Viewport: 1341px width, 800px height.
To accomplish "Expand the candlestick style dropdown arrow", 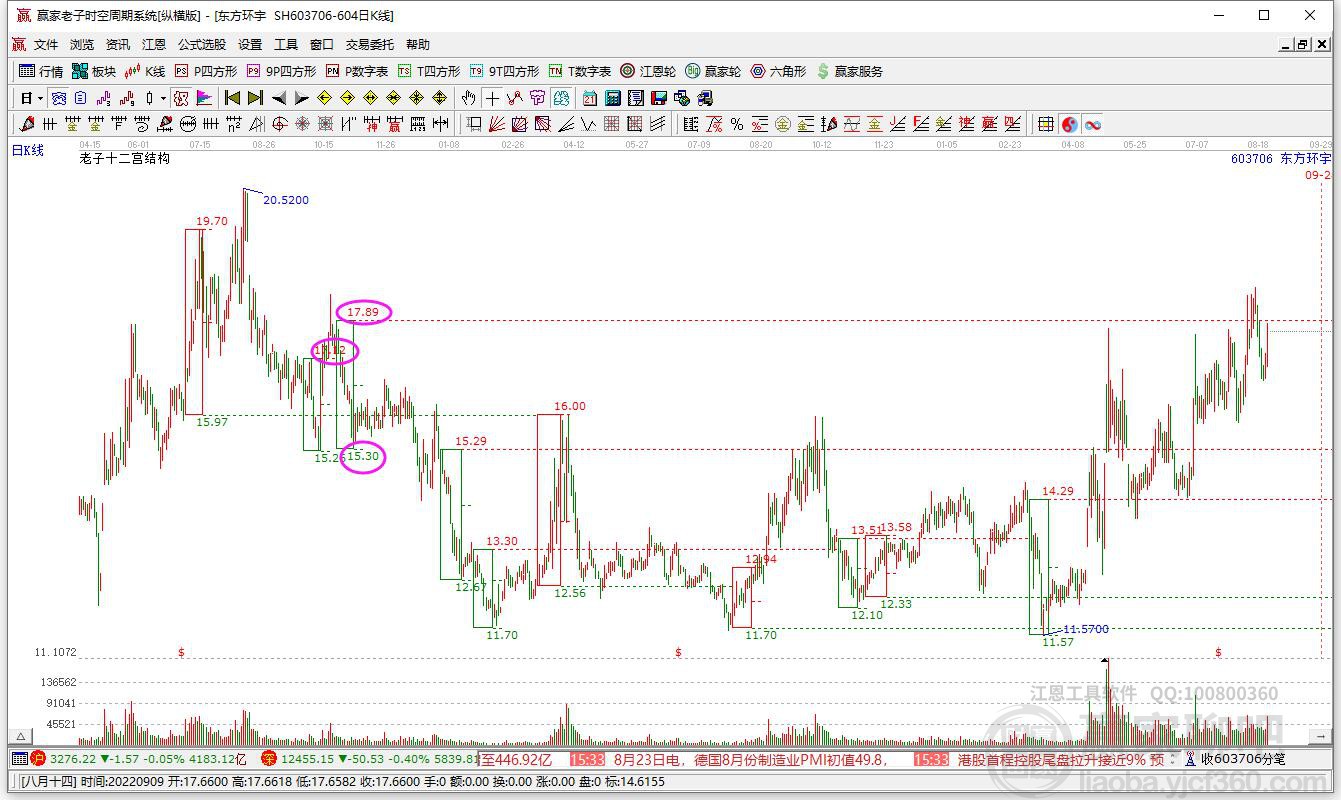I will (x=163, y=98).
